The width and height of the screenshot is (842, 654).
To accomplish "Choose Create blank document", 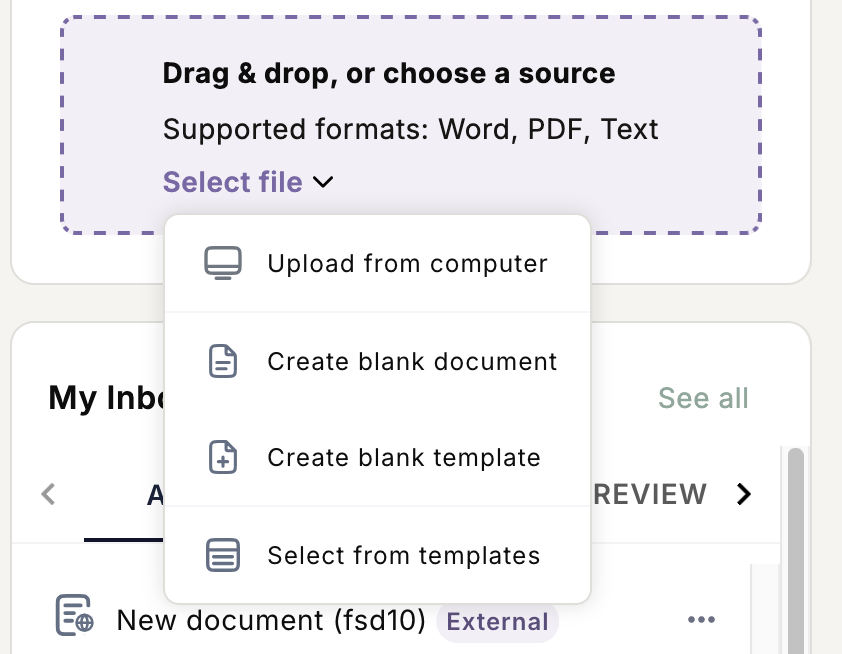I will (x=378, y=361).
